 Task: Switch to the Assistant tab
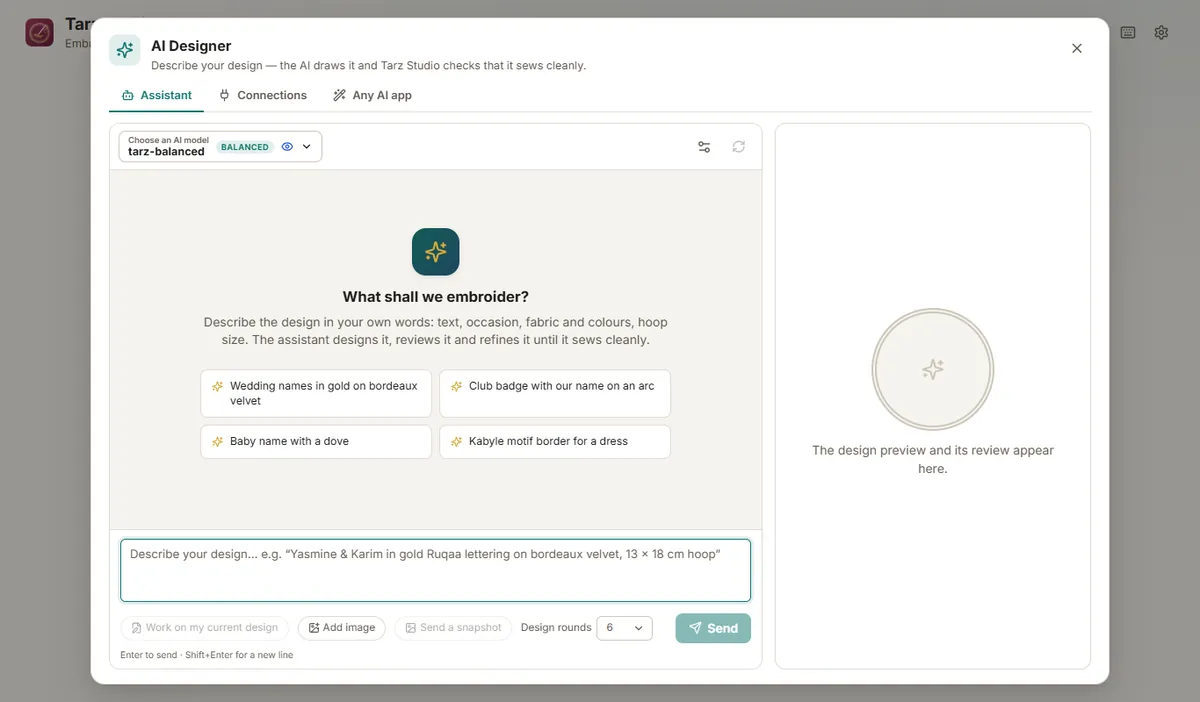(x=156, y=95)
